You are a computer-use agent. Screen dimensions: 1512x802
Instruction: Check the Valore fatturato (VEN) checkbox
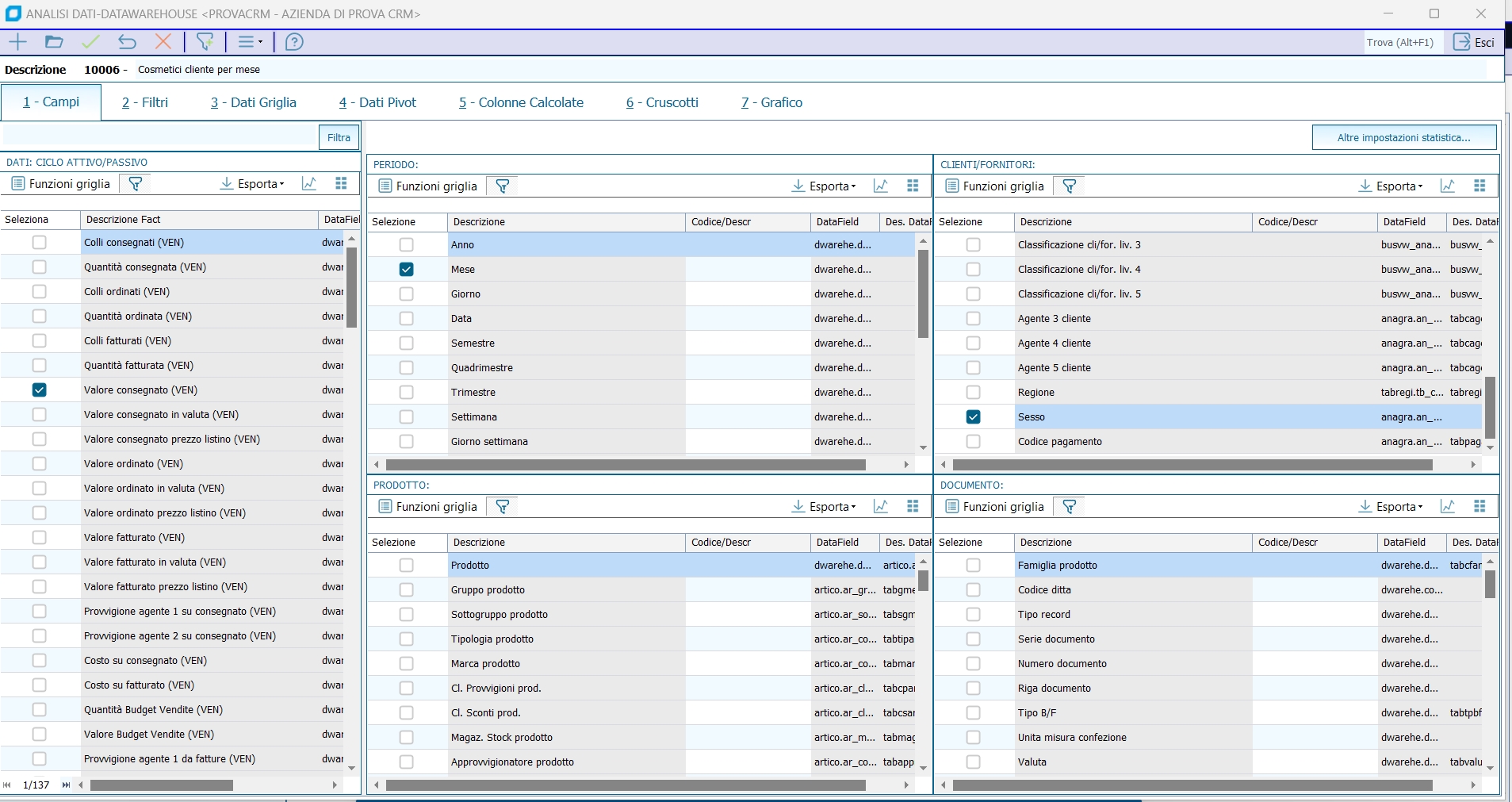(39, 538)
